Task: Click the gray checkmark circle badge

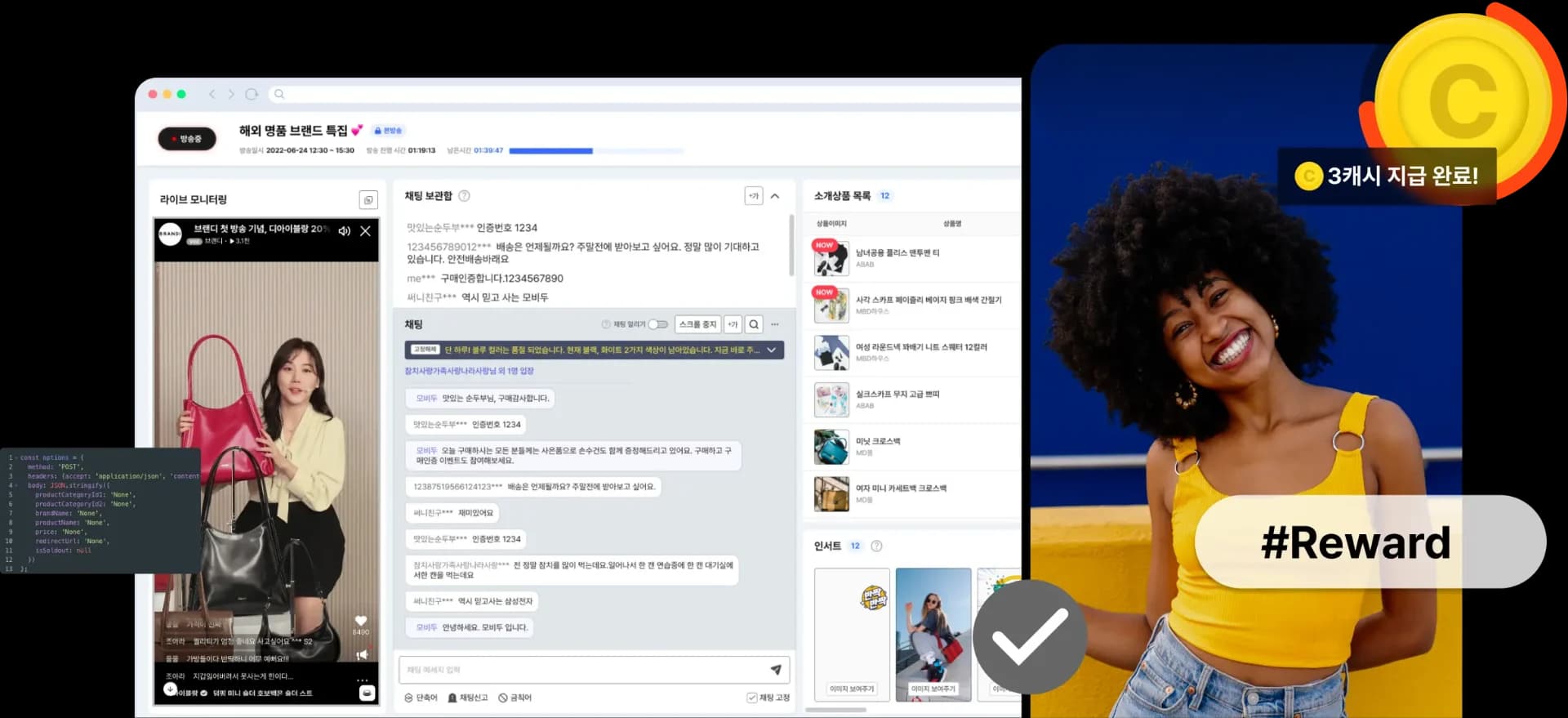Action: tap(1030, 636)
